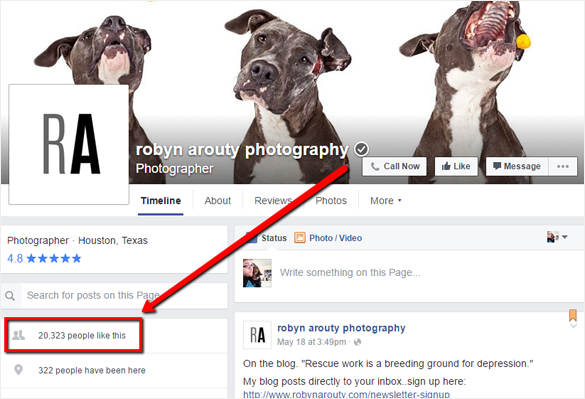Click the Photo / Video icon
585x399 pixels.
300,238
